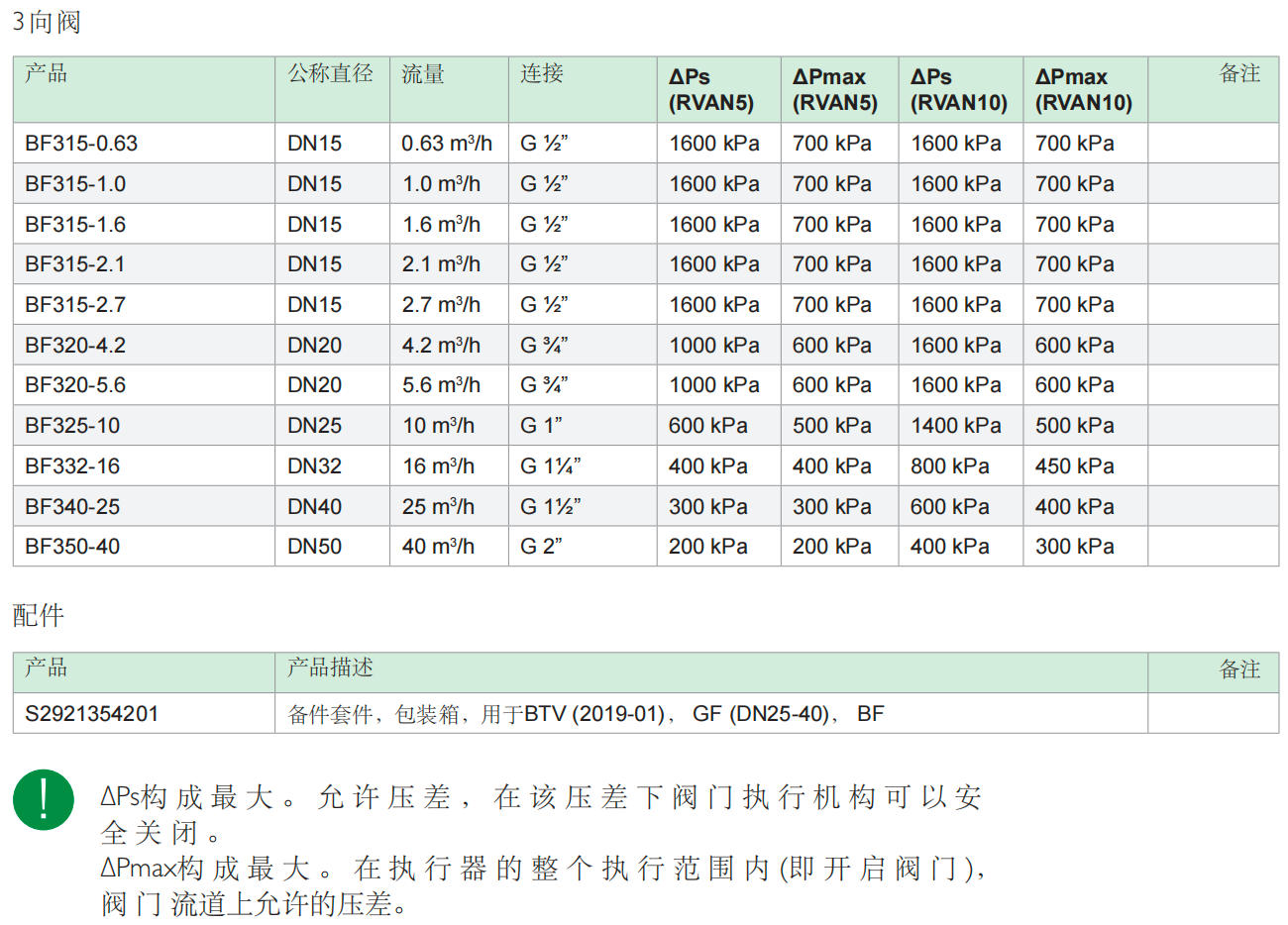
Task: Click the "连接" column header
Action: 542,74
